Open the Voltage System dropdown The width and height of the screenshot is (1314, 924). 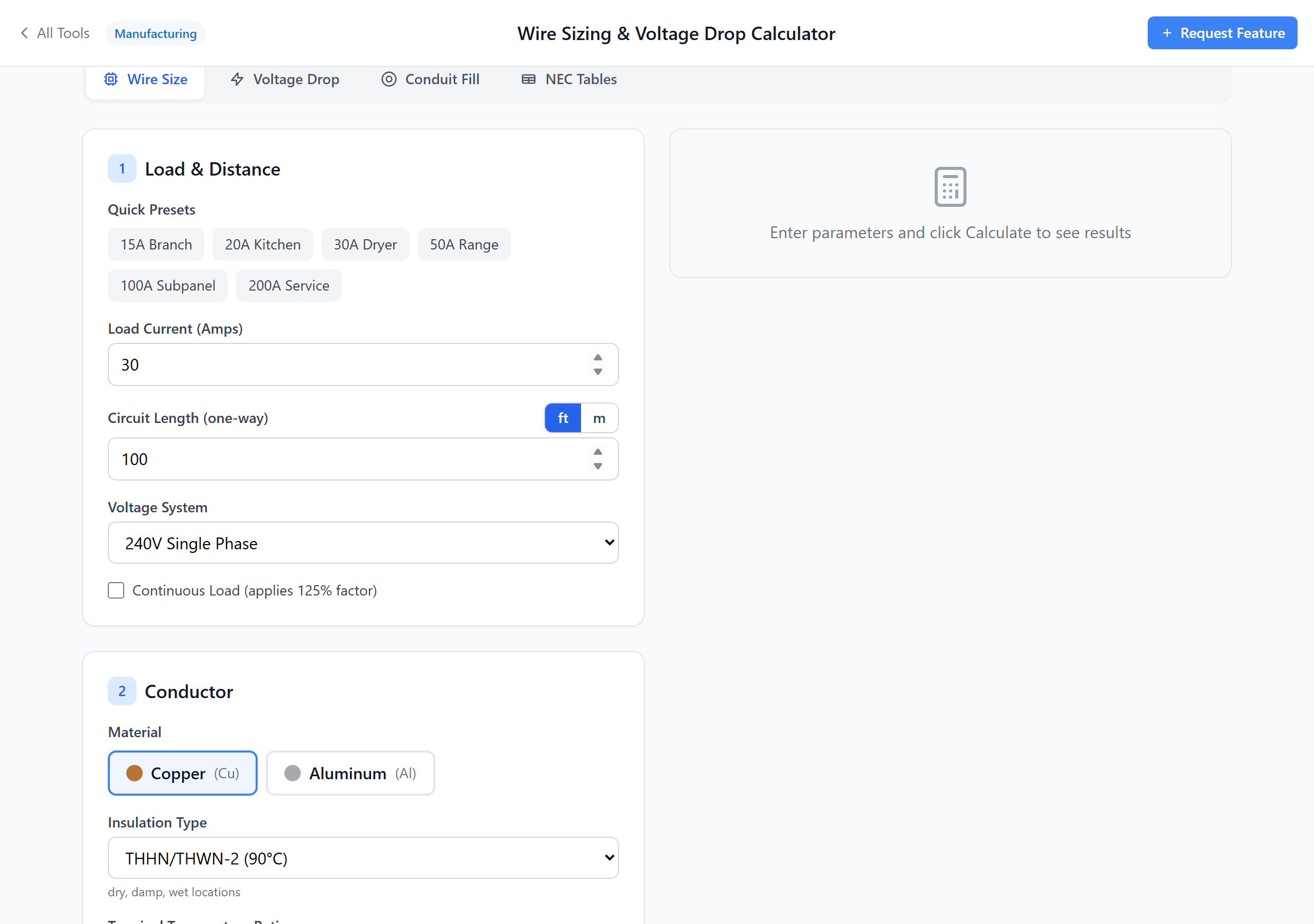click(363, 543)
